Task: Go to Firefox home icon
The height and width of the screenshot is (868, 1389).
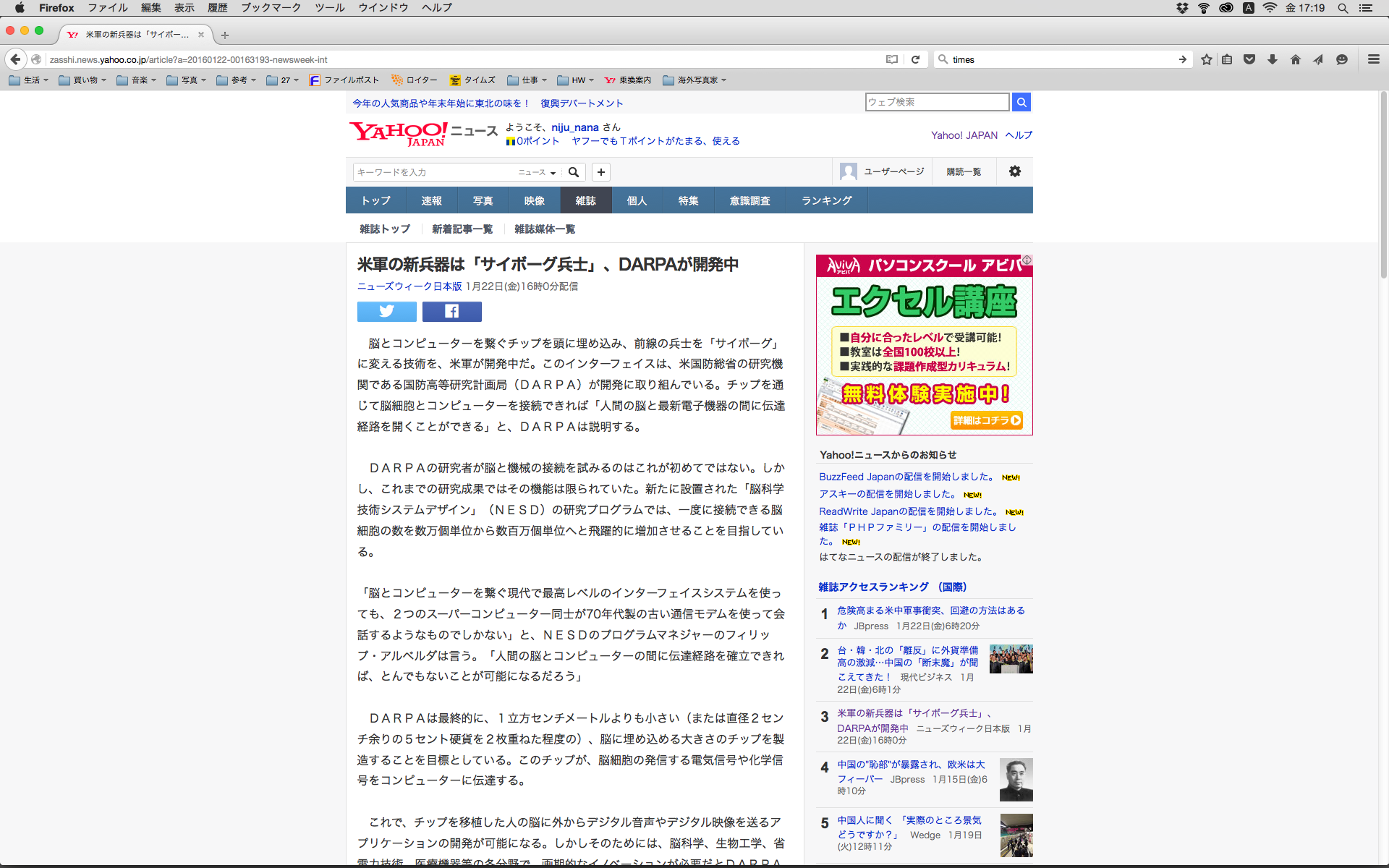Action: click(x=1295, y=59)
